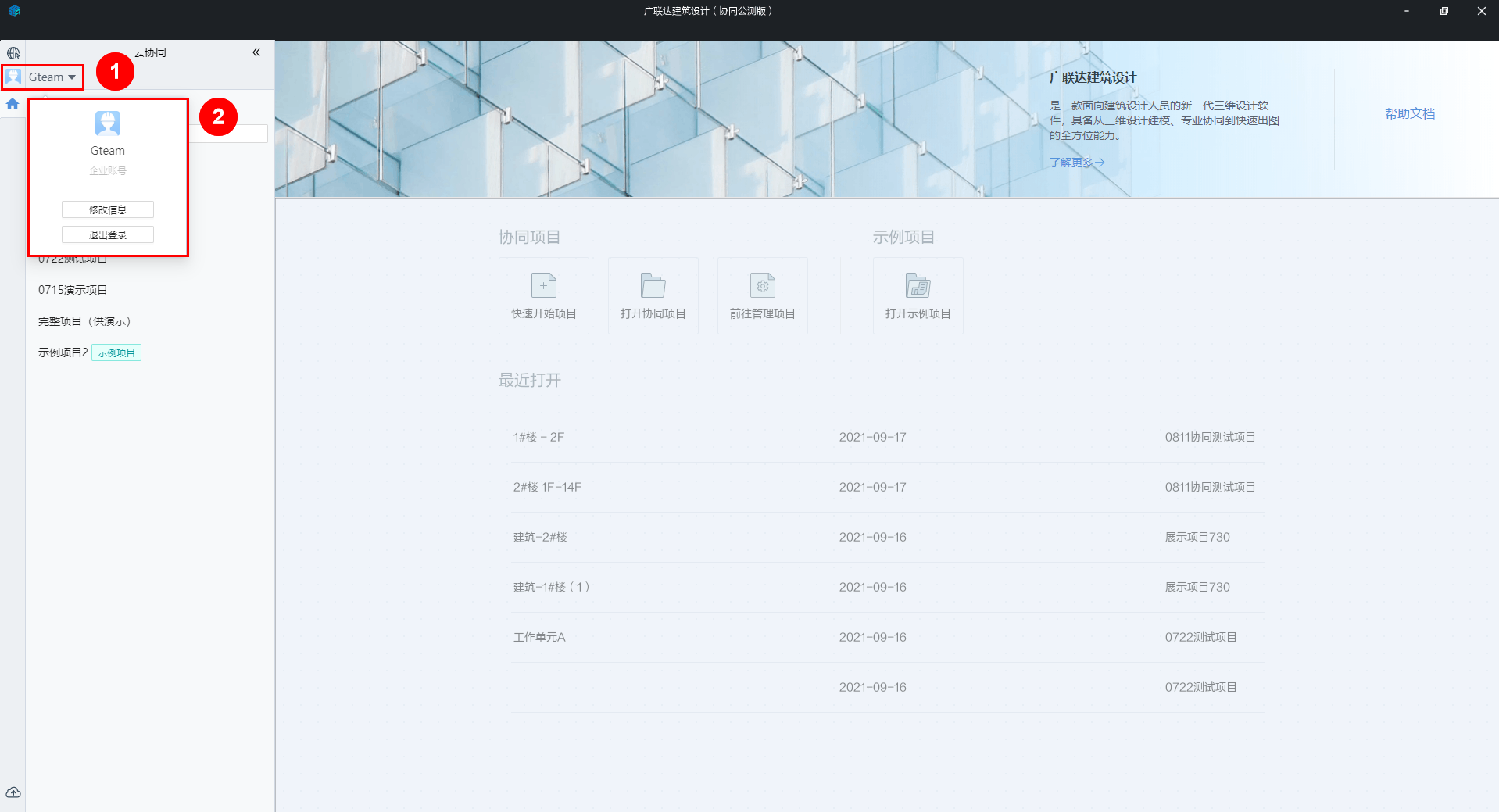Click the search field in side panel

(228, 134)
